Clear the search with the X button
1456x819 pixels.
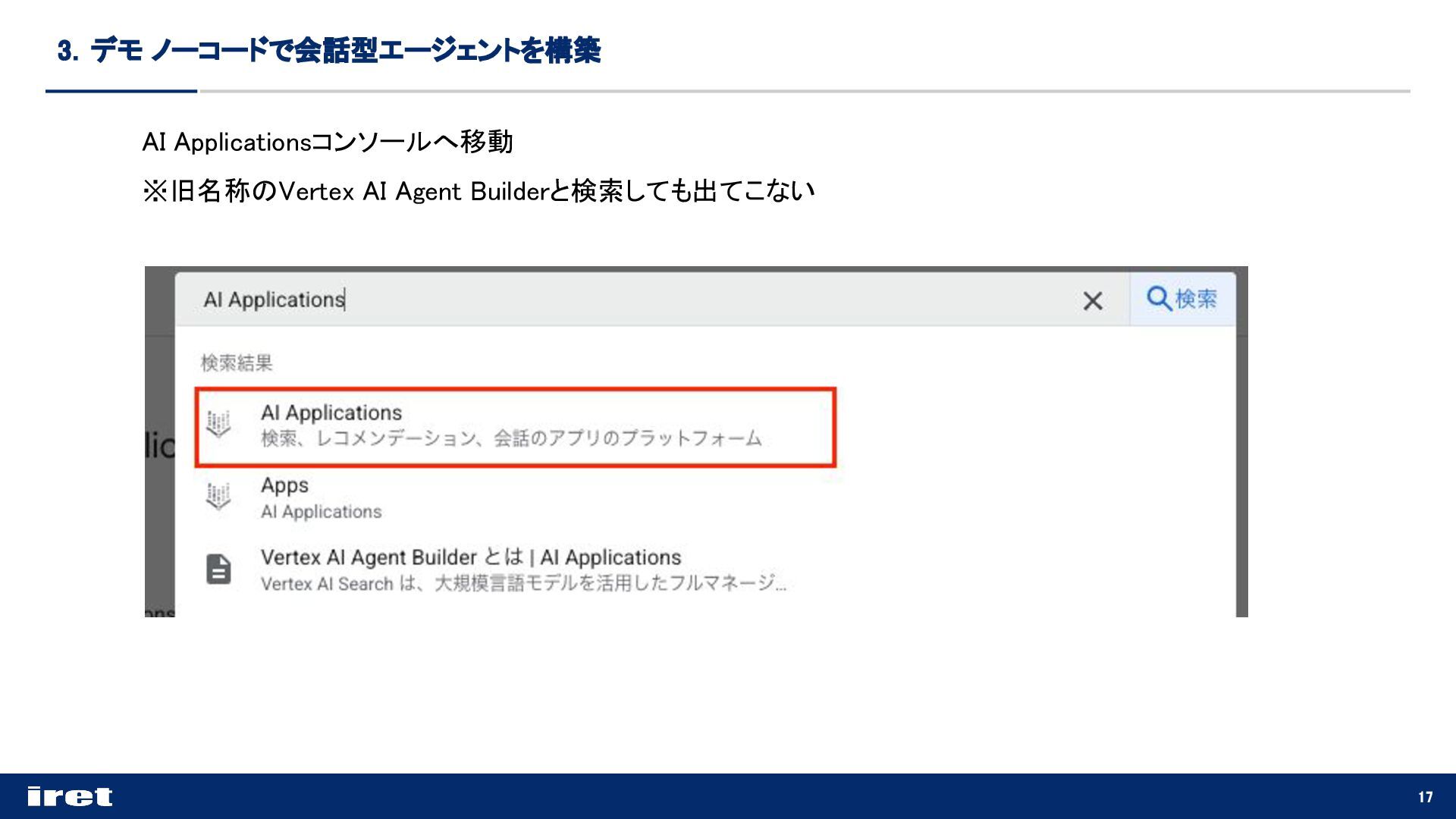click(1093, 301)
